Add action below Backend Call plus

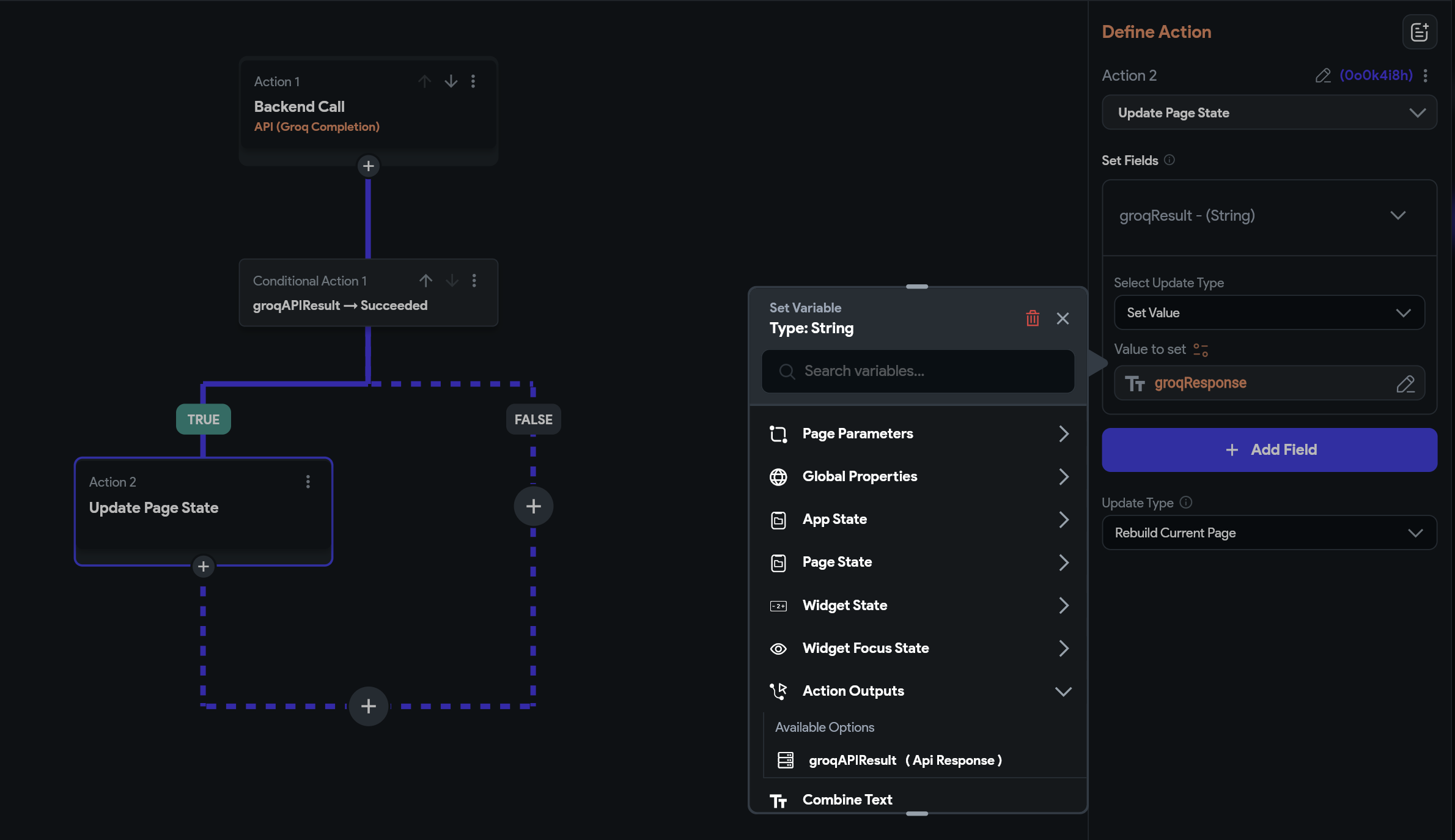click(368, 166)
